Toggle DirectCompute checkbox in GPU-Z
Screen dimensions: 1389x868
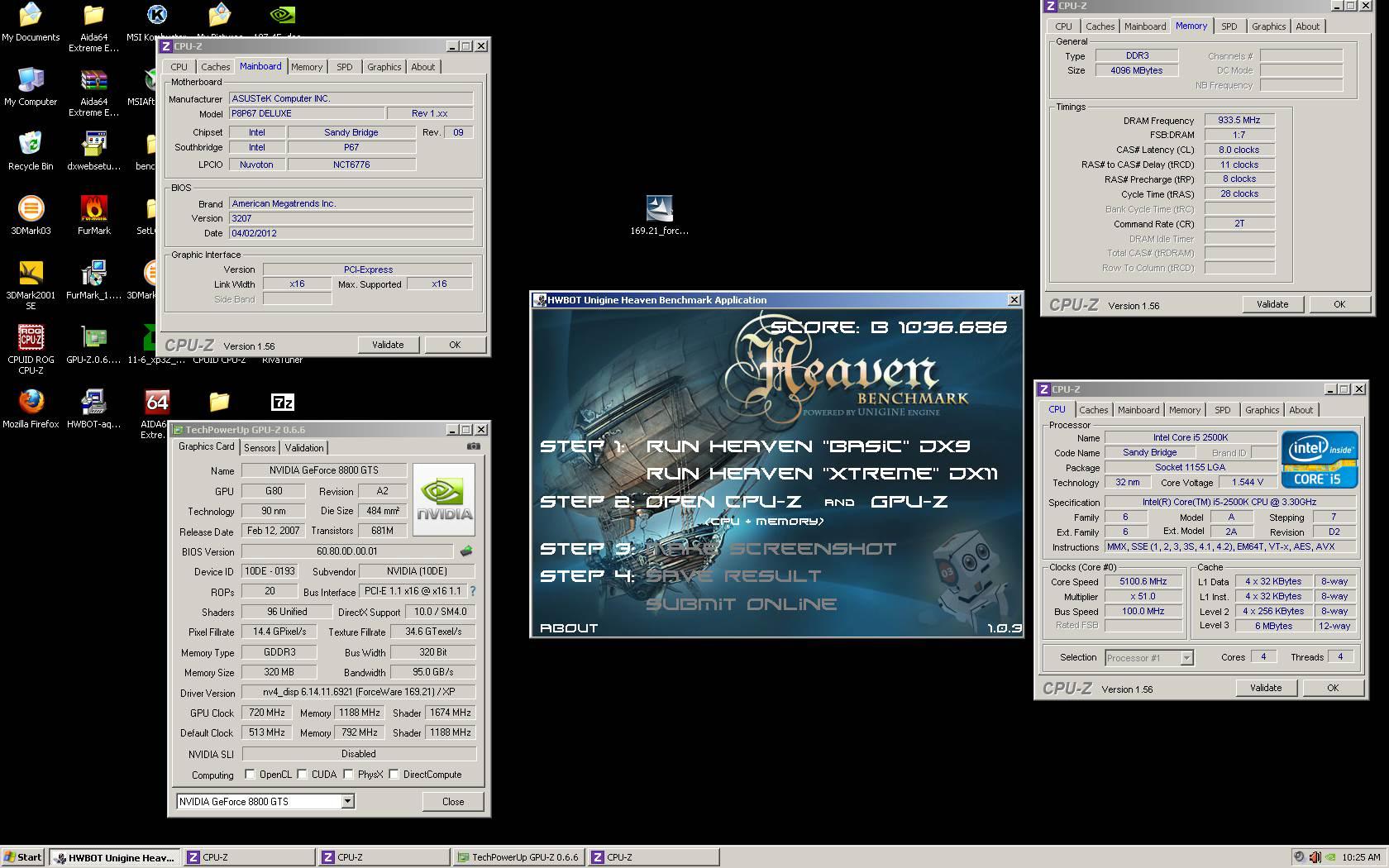tap(394, 775)
